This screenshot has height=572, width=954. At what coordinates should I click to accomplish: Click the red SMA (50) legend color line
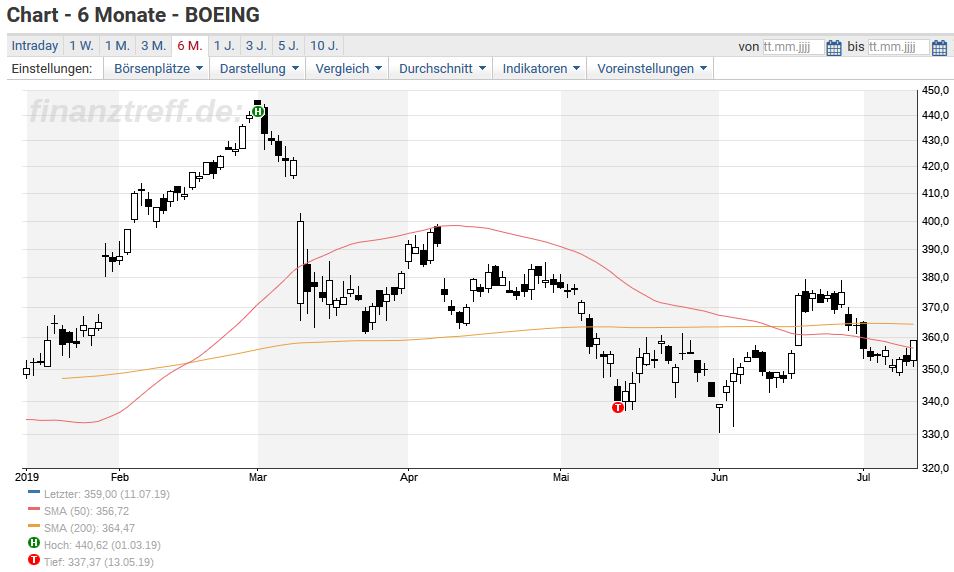tap(34, 509)
